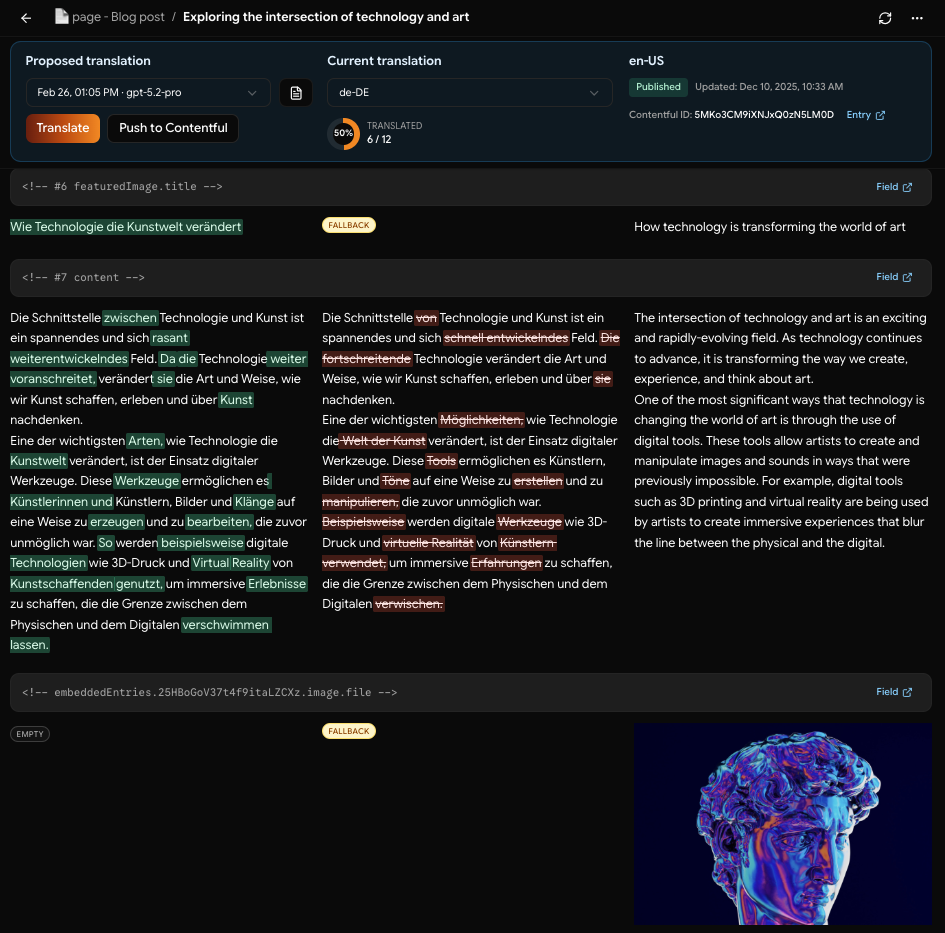The width and height of the screenshot is (945, 933).
Task: Click the EMPTY badge in the image section
Action: [x=29, y=733]
